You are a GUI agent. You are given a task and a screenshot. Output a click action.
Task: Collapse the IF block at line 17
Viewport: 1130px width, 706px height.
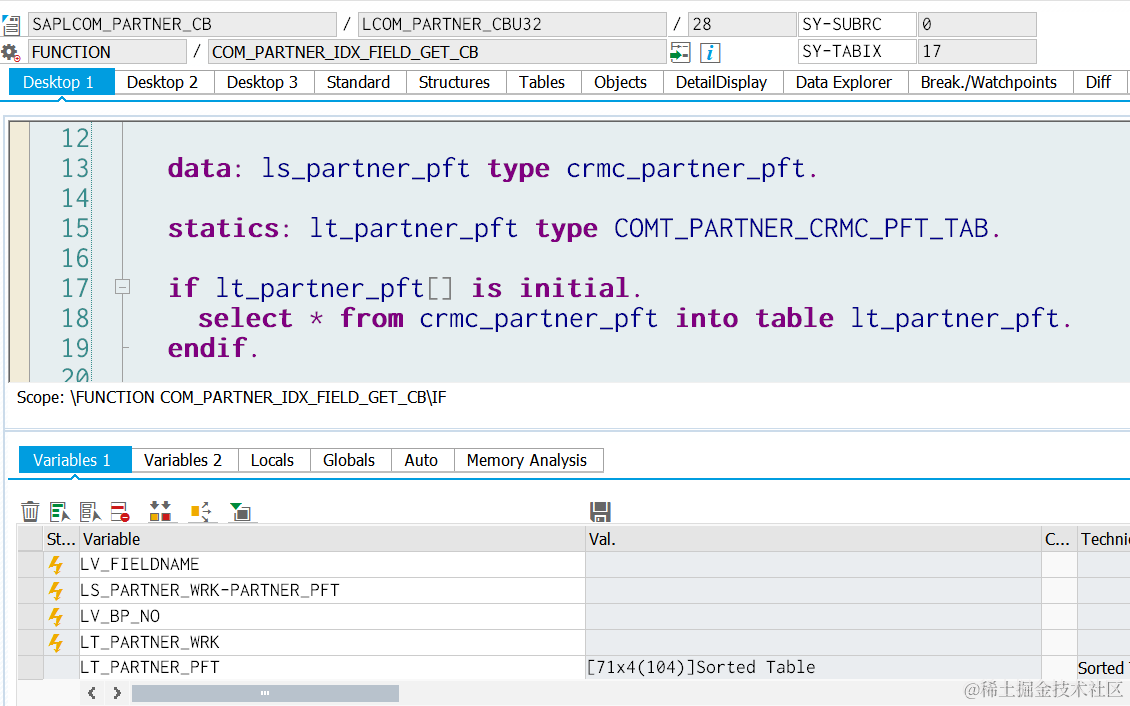(123, 287)
